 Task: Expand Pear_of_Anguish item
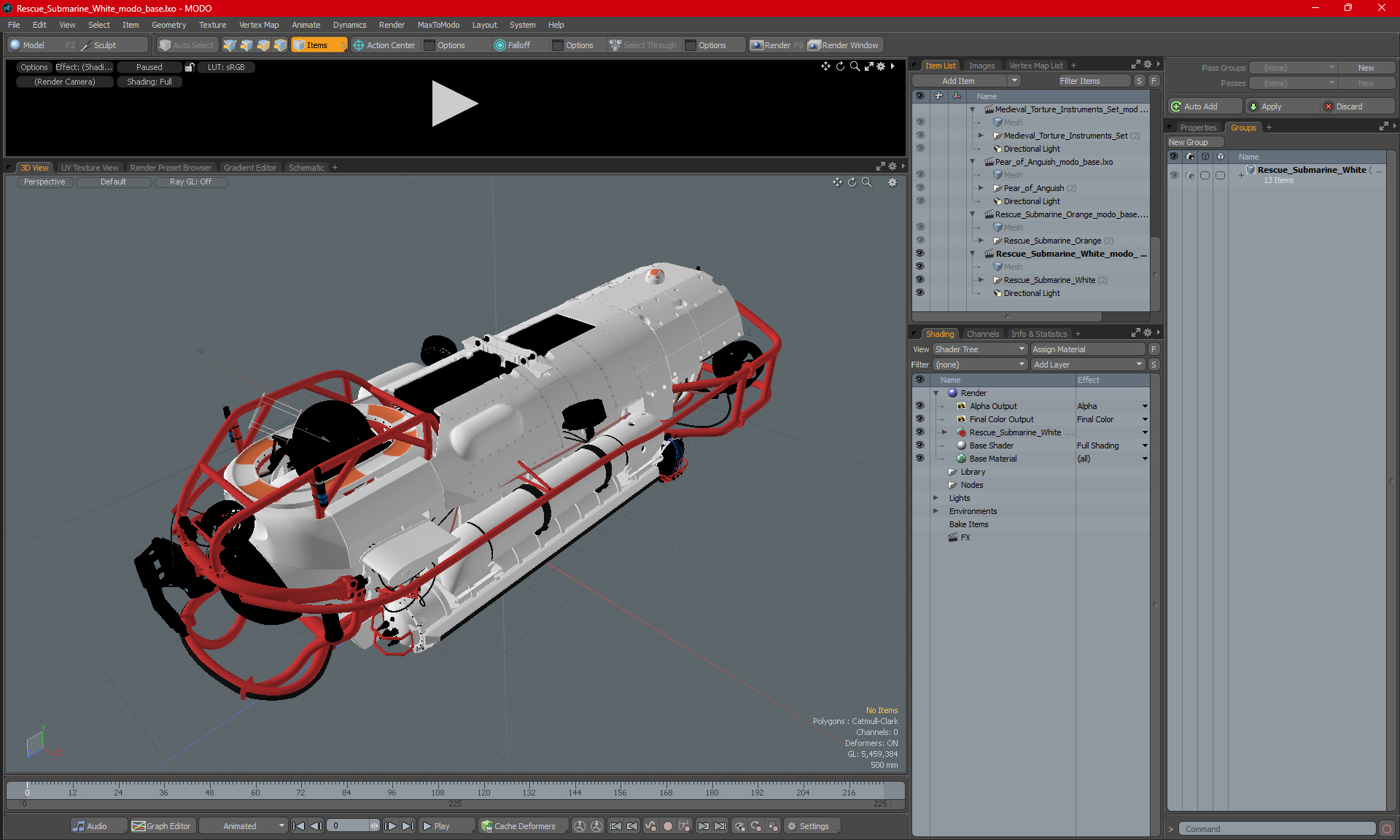click(981, 188)
